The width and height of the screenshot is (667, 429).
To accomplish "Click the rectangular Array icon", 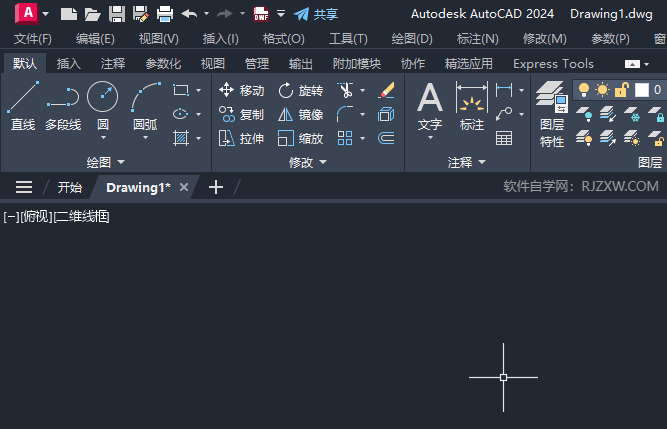I will tap(345, 138).
